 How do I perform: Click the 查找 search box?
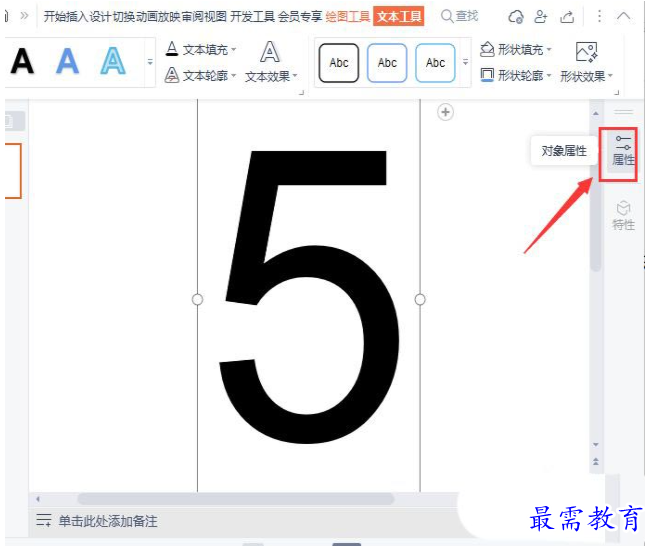(460, 16)
